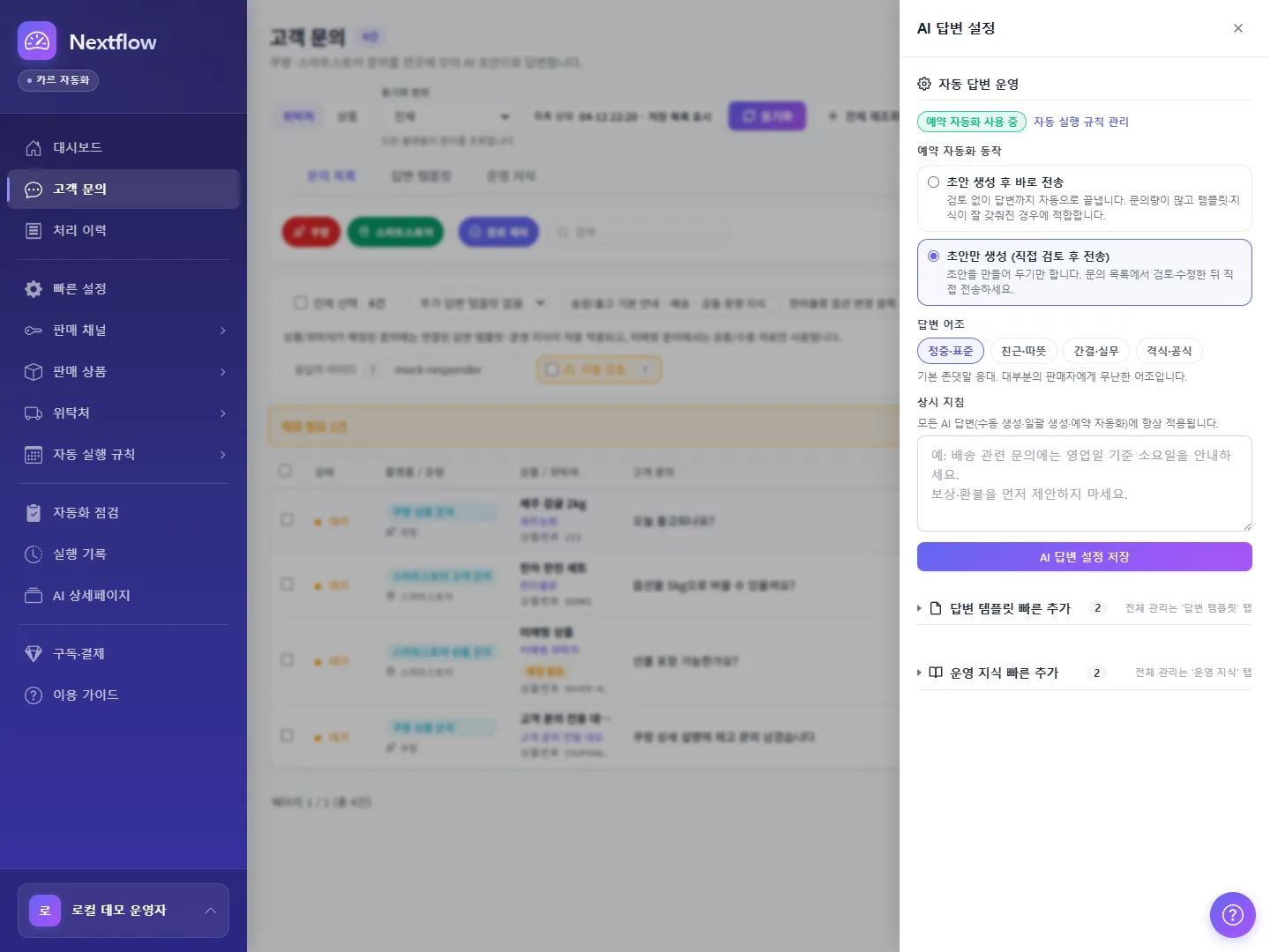Viewport: 1270px width, 952px height.
Task: Click the 예약 자동화 사용 중 status badge
Action: click(972, 122)
